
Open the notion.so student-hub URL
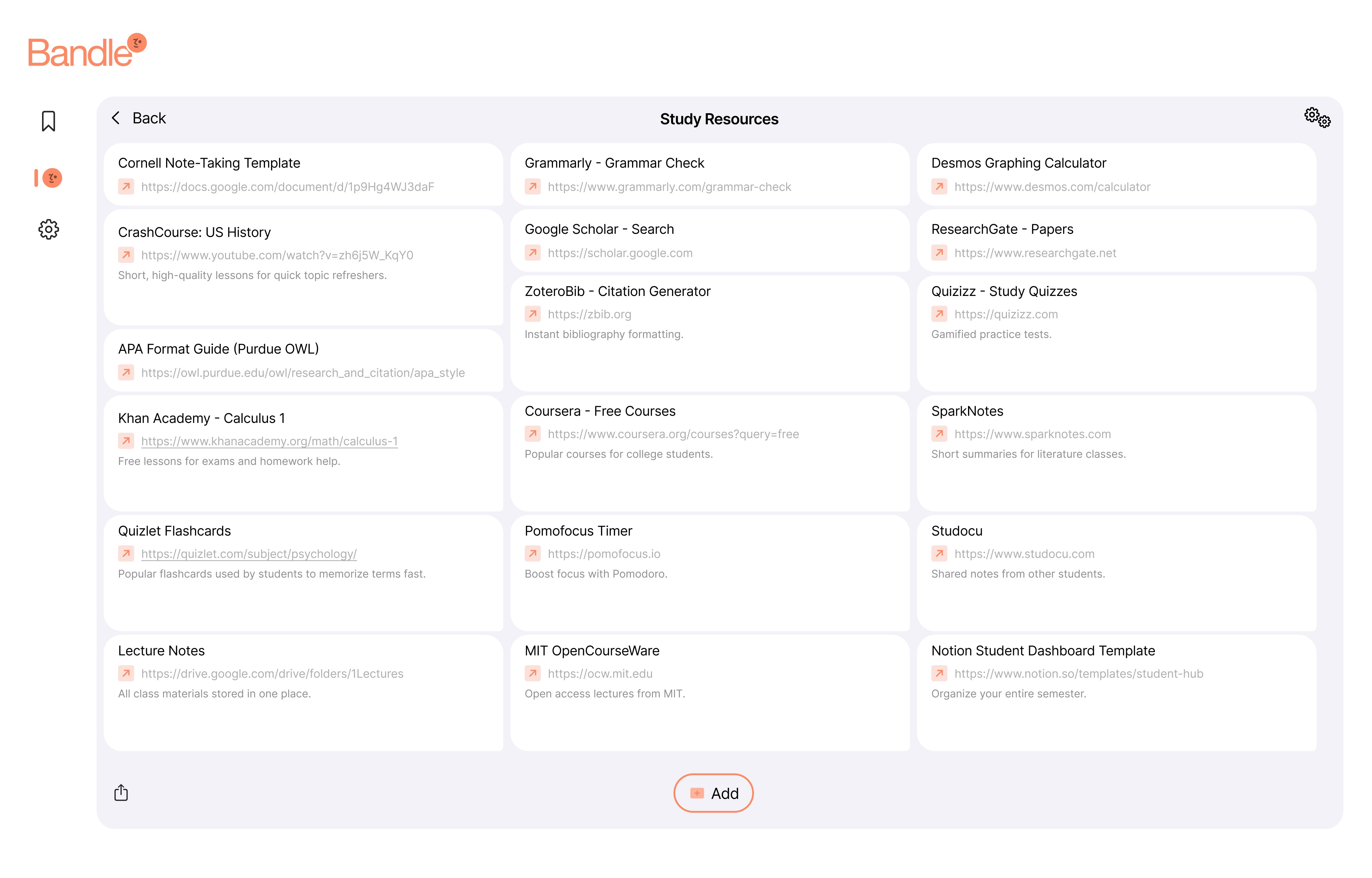pos(1078,674)
